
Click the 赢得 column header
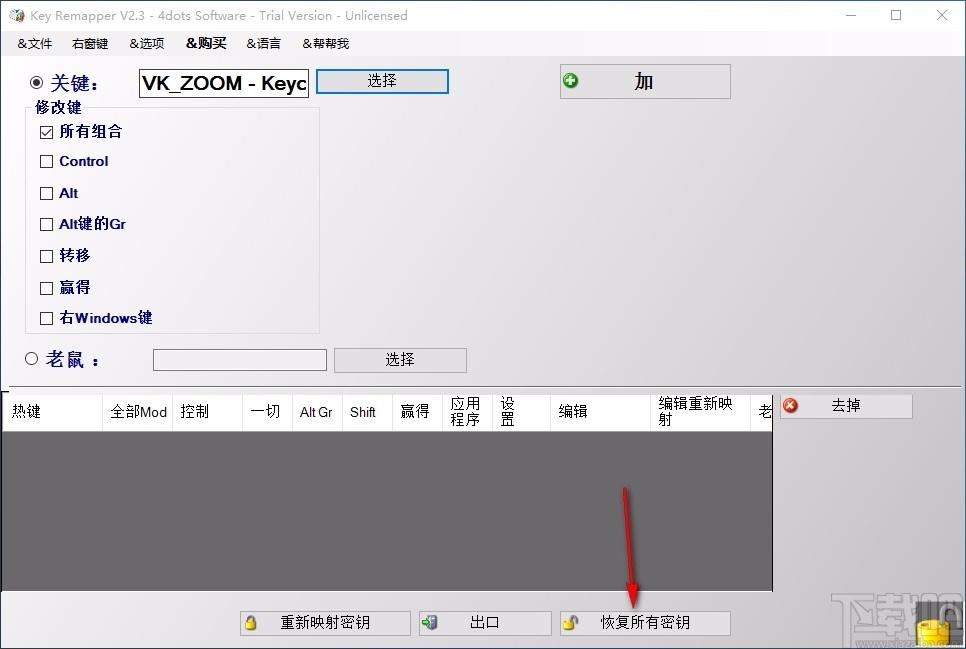point(417,412)
